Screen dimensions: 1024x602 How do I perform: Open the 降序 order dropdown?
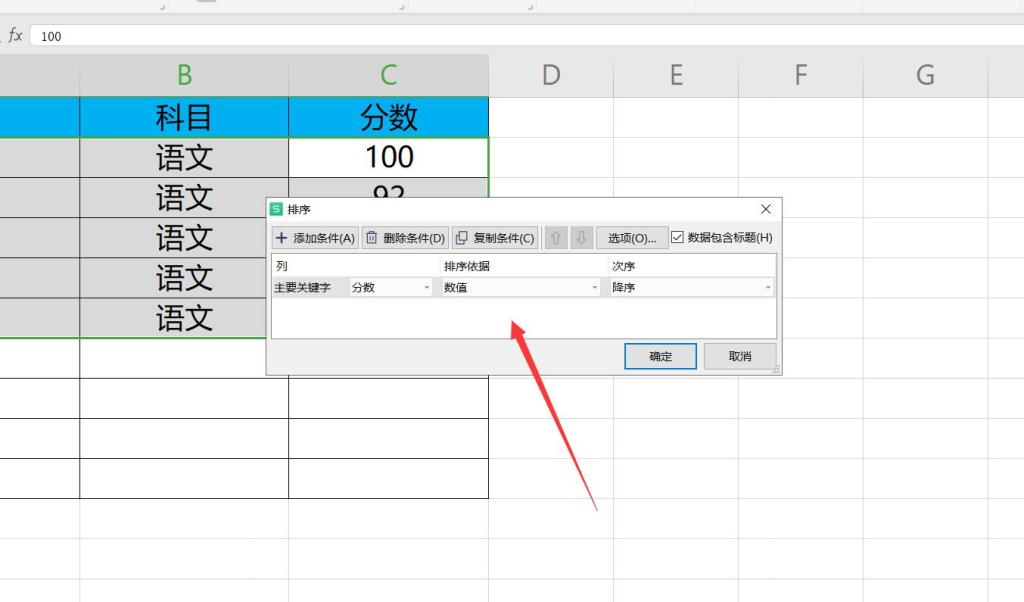coord(692,287)
